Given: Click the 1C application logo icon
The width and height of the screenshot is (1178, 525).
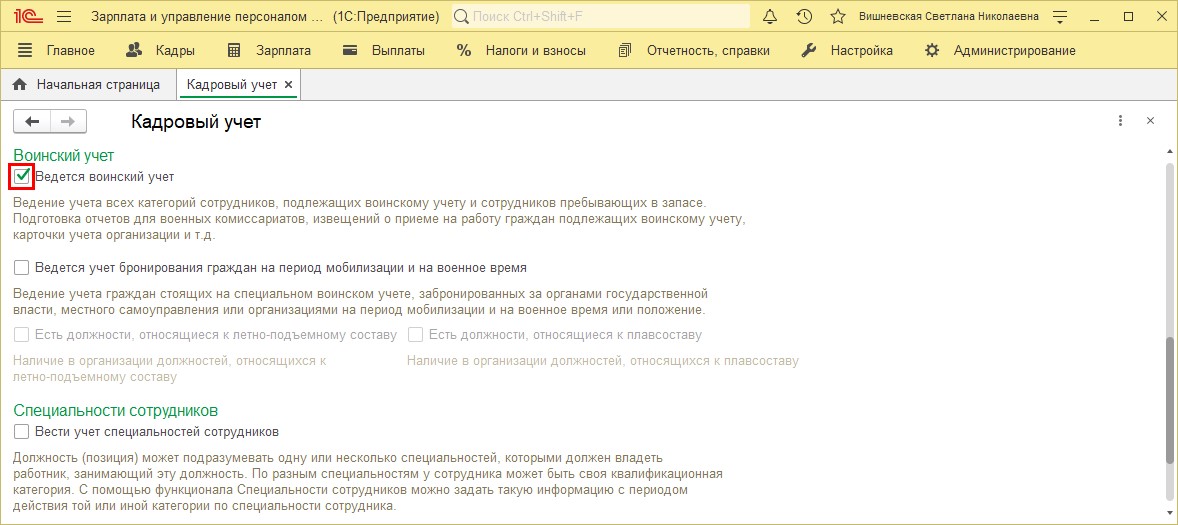Looking at the screenshot, I should point(26,17).
